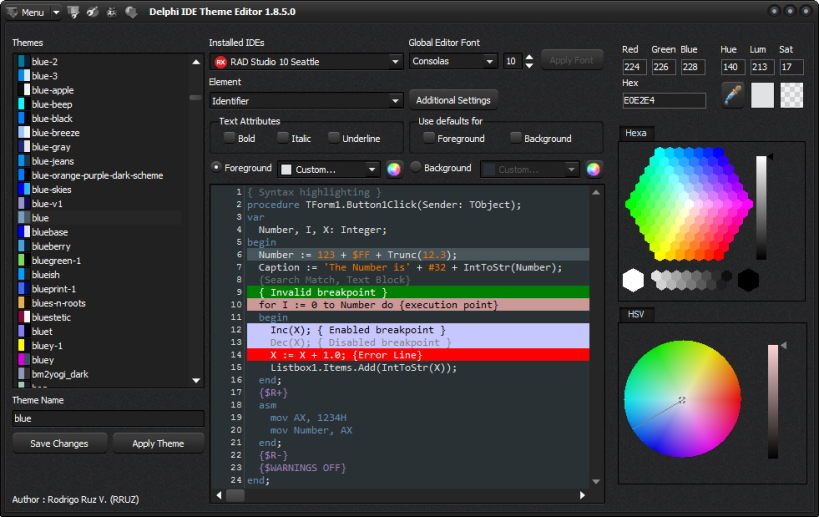Enable the Bold text attribute checkbox
The height and width of the screenshot is (517, 819).
click(x=230, y=138)
